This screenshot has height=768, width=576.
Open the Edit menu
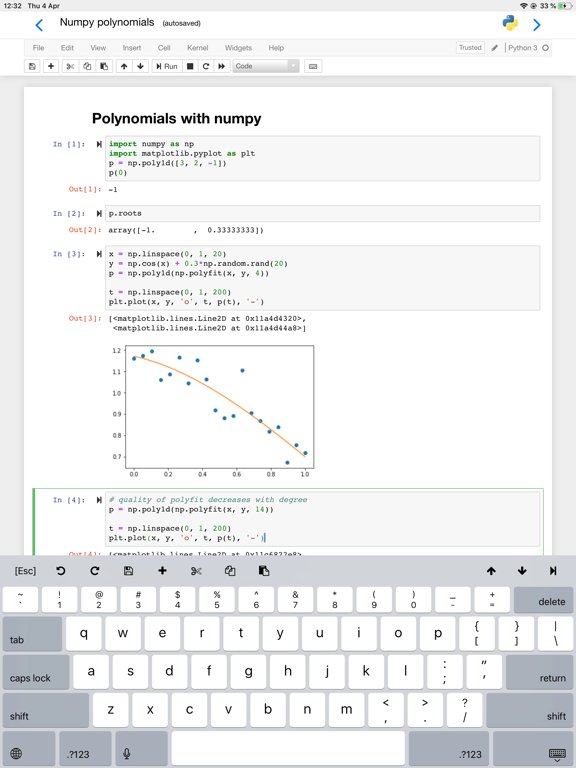[x=67, y=48]
